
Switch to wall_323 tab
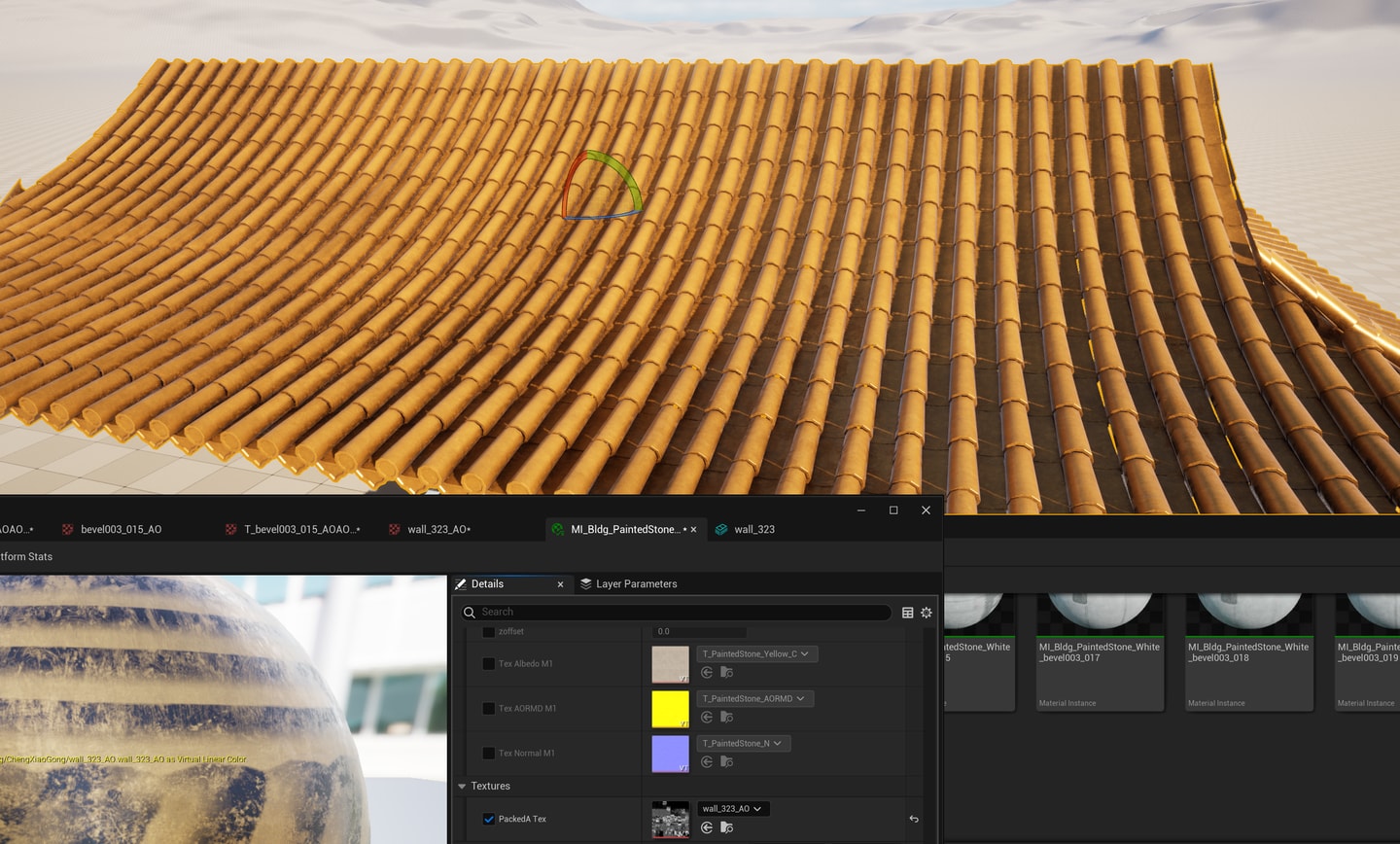754,529
